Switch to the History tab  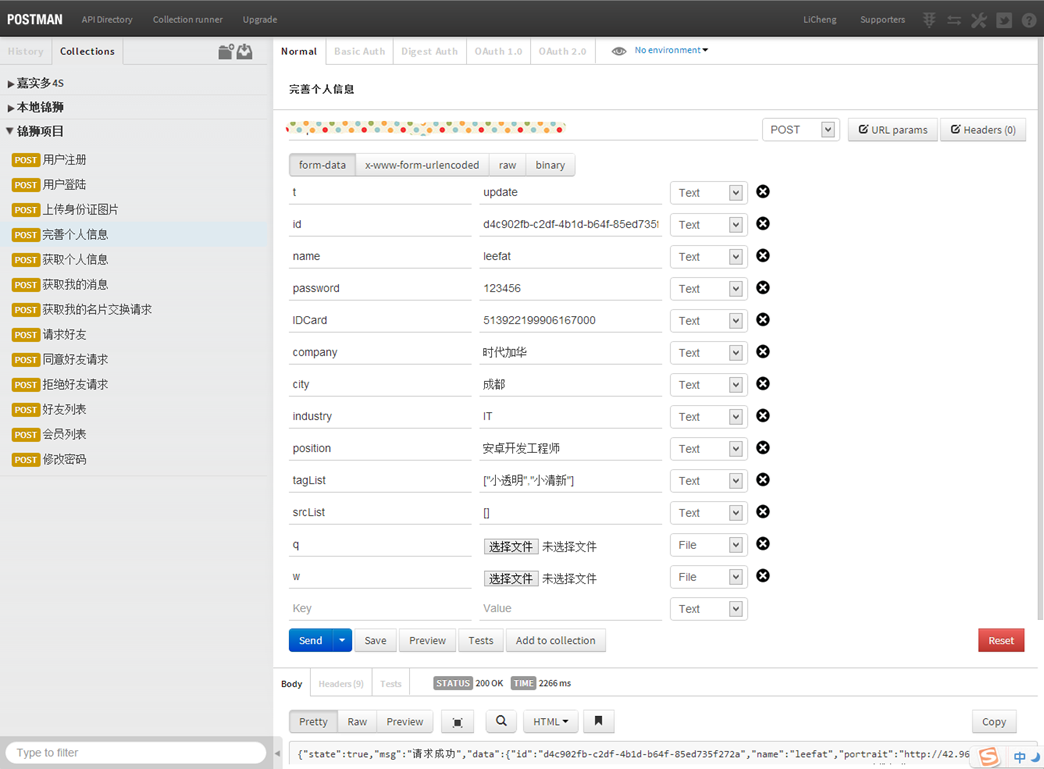(25, 52)
